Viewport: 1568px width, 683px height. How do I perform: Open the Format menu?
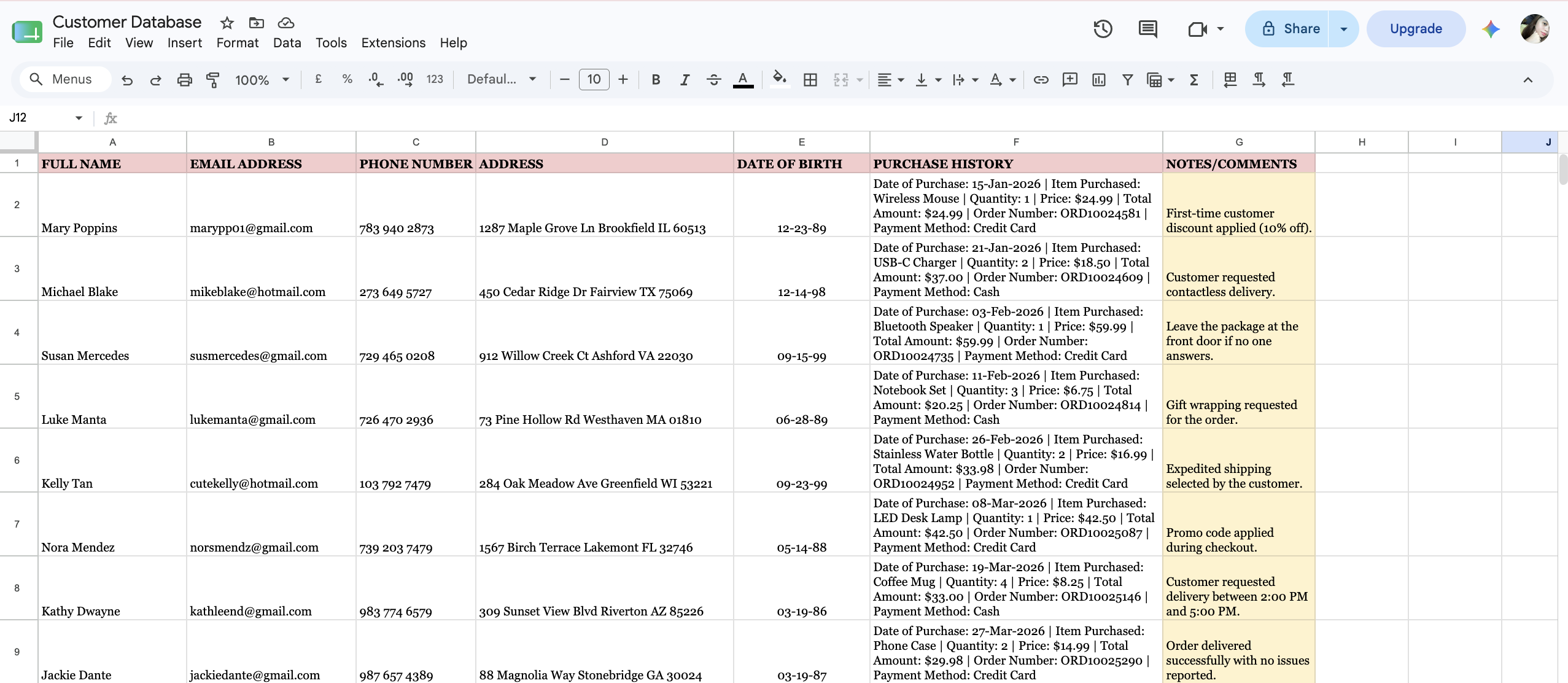[238, 43]
